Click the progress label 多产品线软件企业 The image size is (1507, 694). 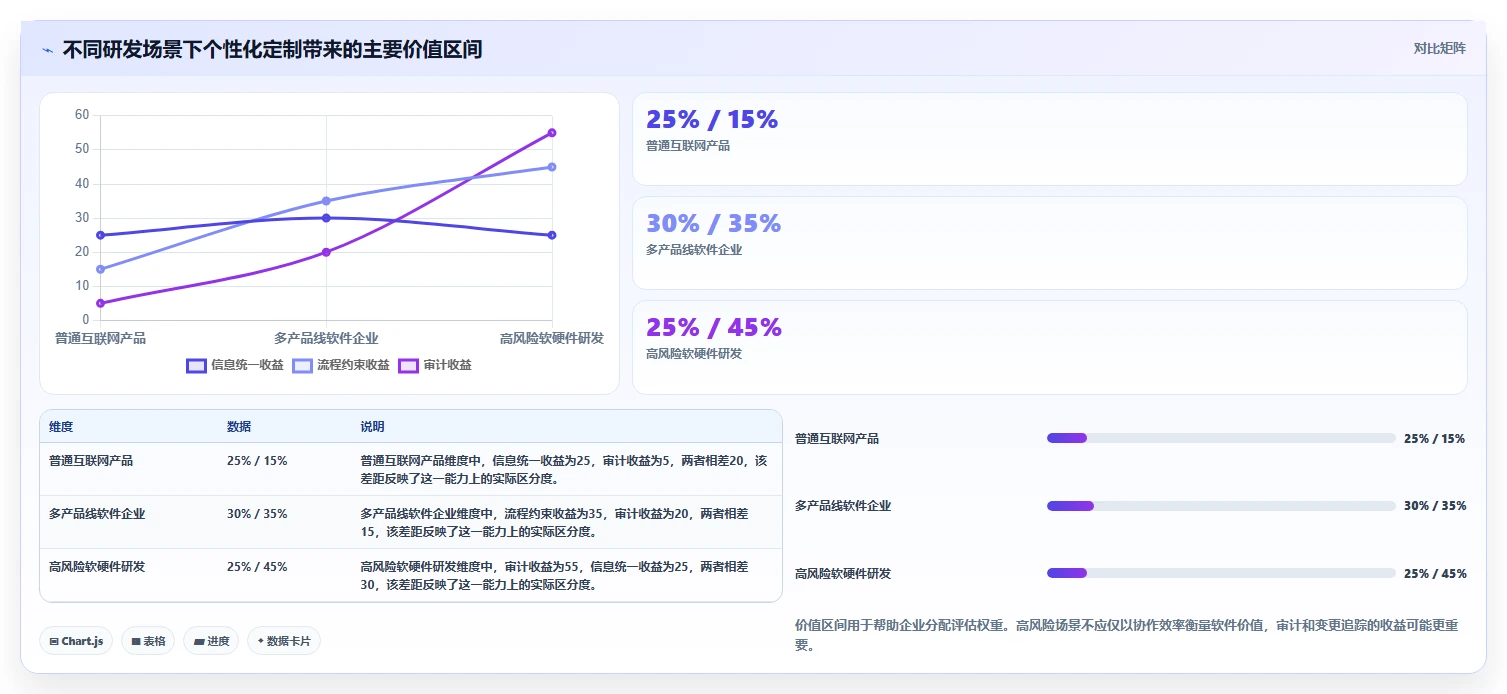pos(843,506)
